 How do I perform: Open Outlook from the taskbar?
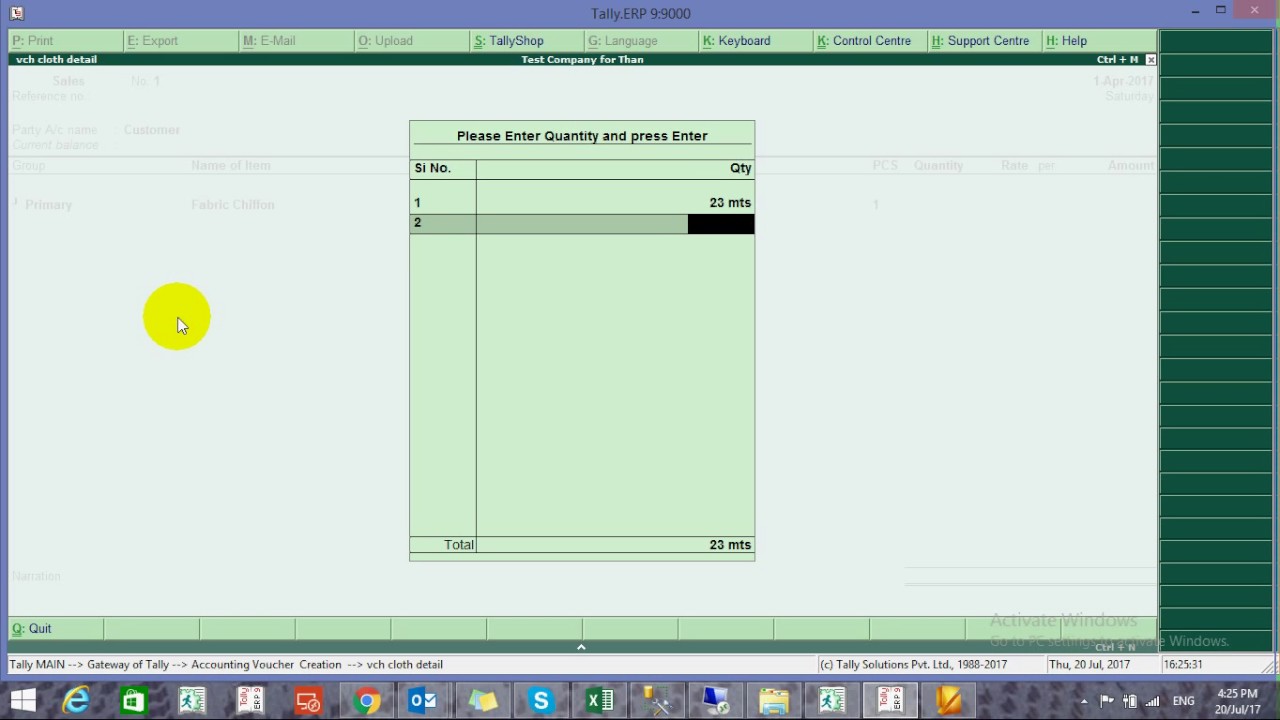tap(424, 701)
